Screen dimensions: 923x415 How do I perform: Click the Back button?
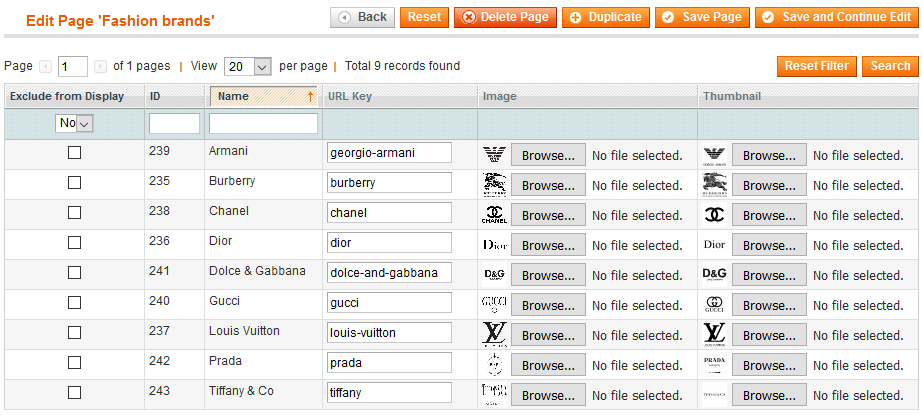coord(363,18)
